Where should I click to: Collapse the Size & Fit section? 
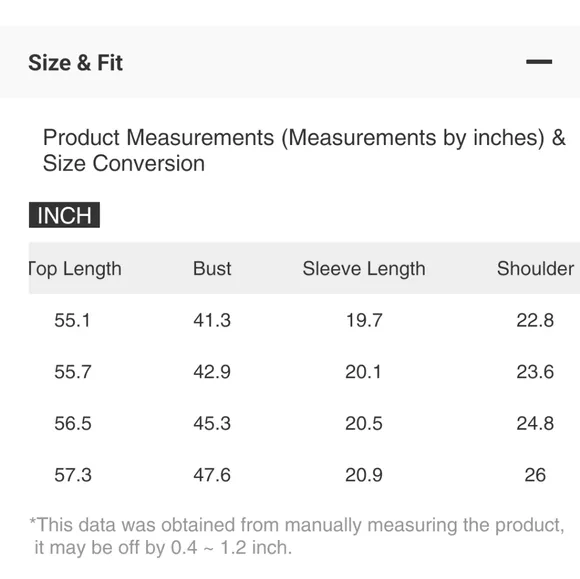tap(539, 62)
